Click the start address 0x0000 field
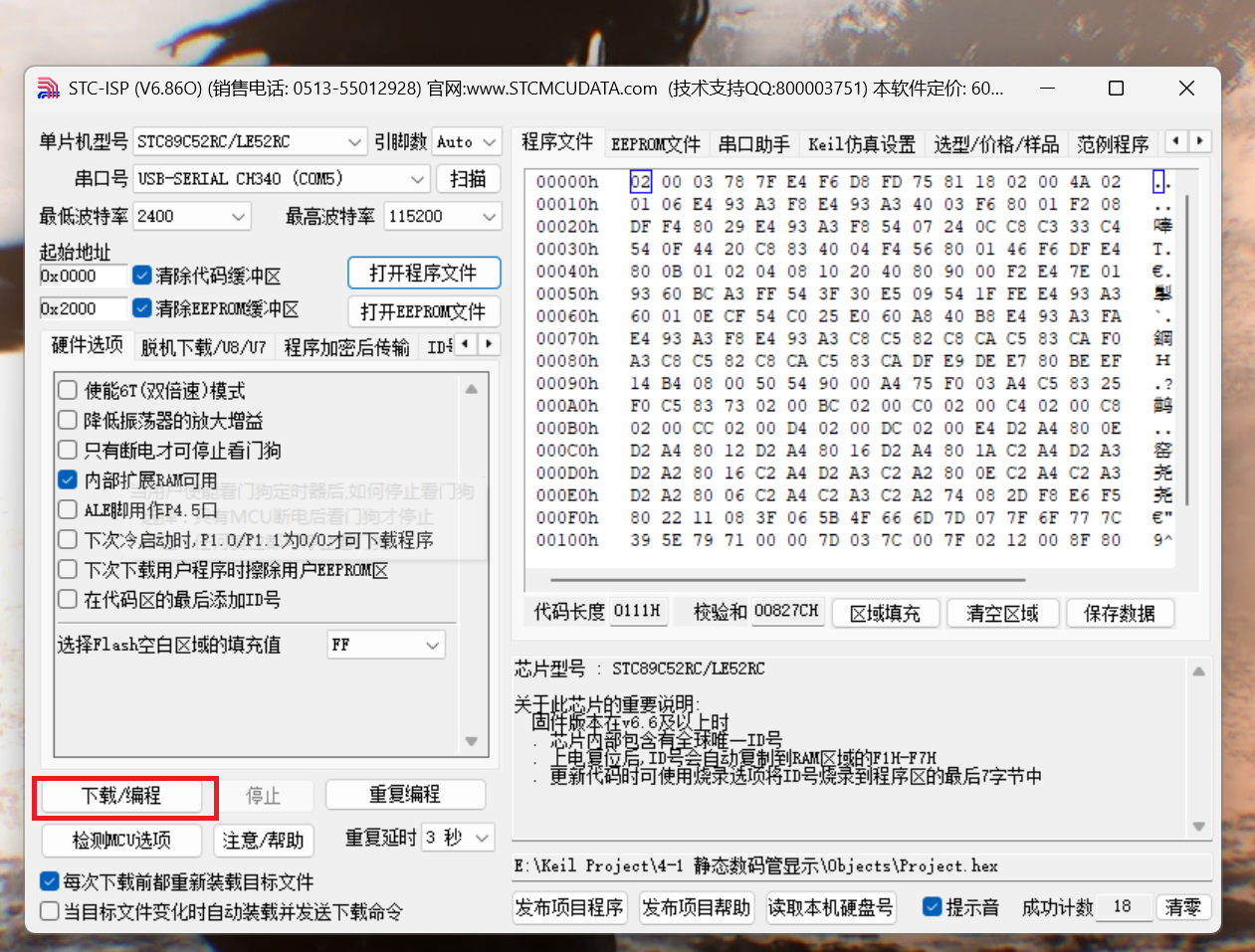 coord(84,276)
